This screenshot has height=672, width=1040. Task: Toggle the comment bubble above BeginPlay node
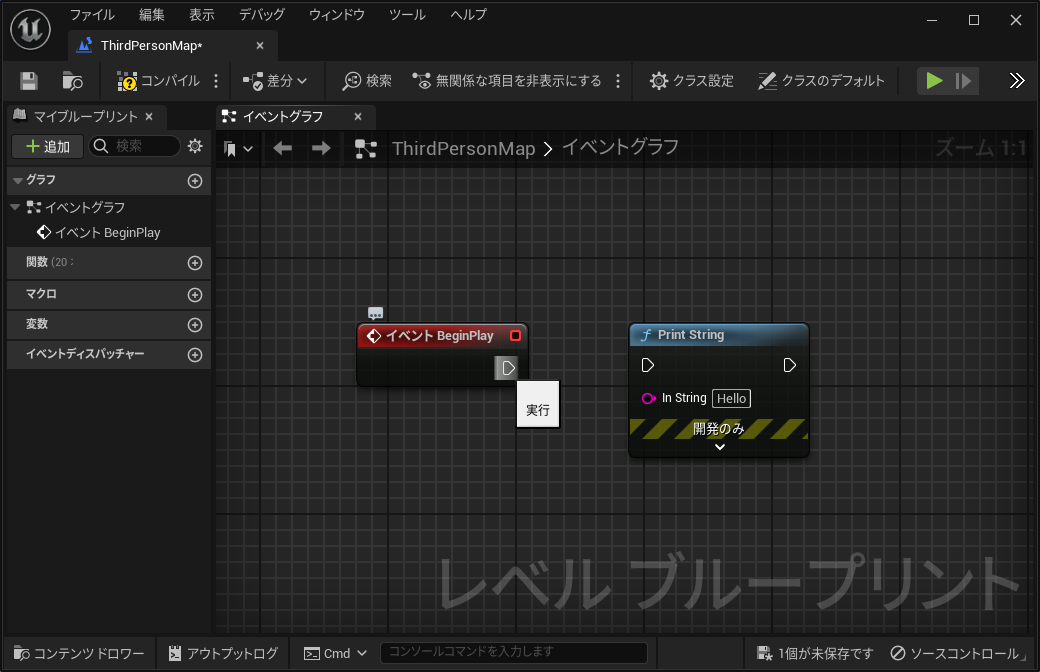375,313
